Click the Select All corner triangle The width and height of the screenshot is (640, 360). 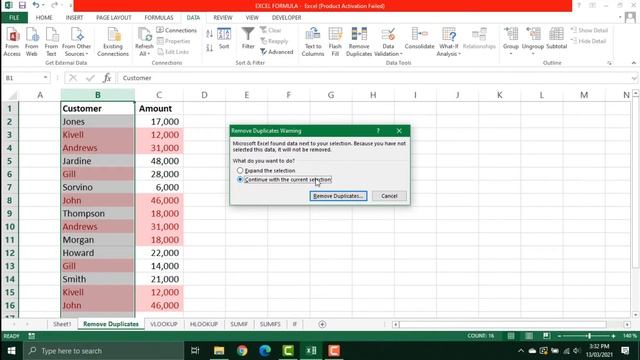coord(12,96)
